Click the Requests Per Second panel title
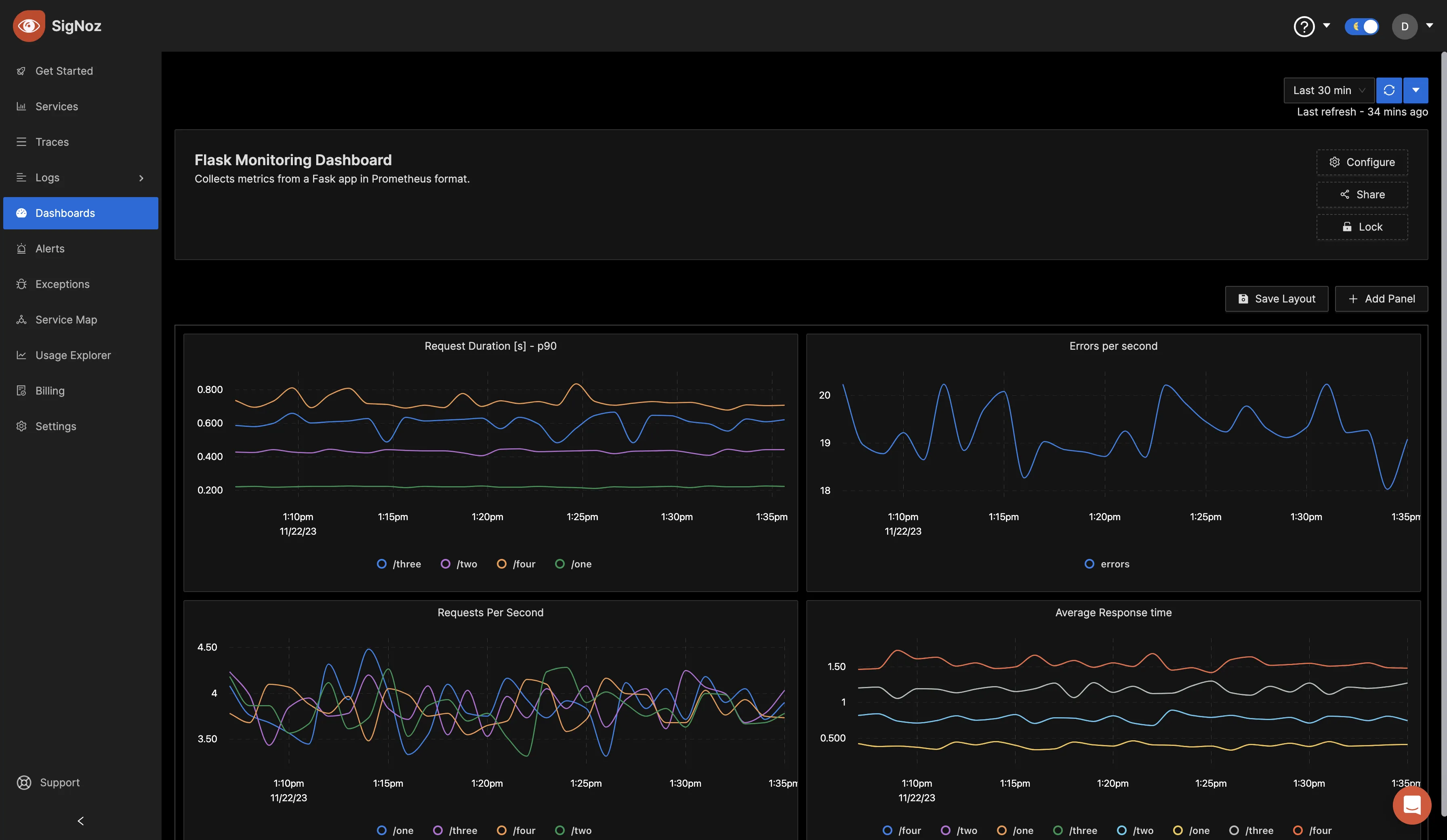Viewport: 1447px width, 840px height. (490, 613)
